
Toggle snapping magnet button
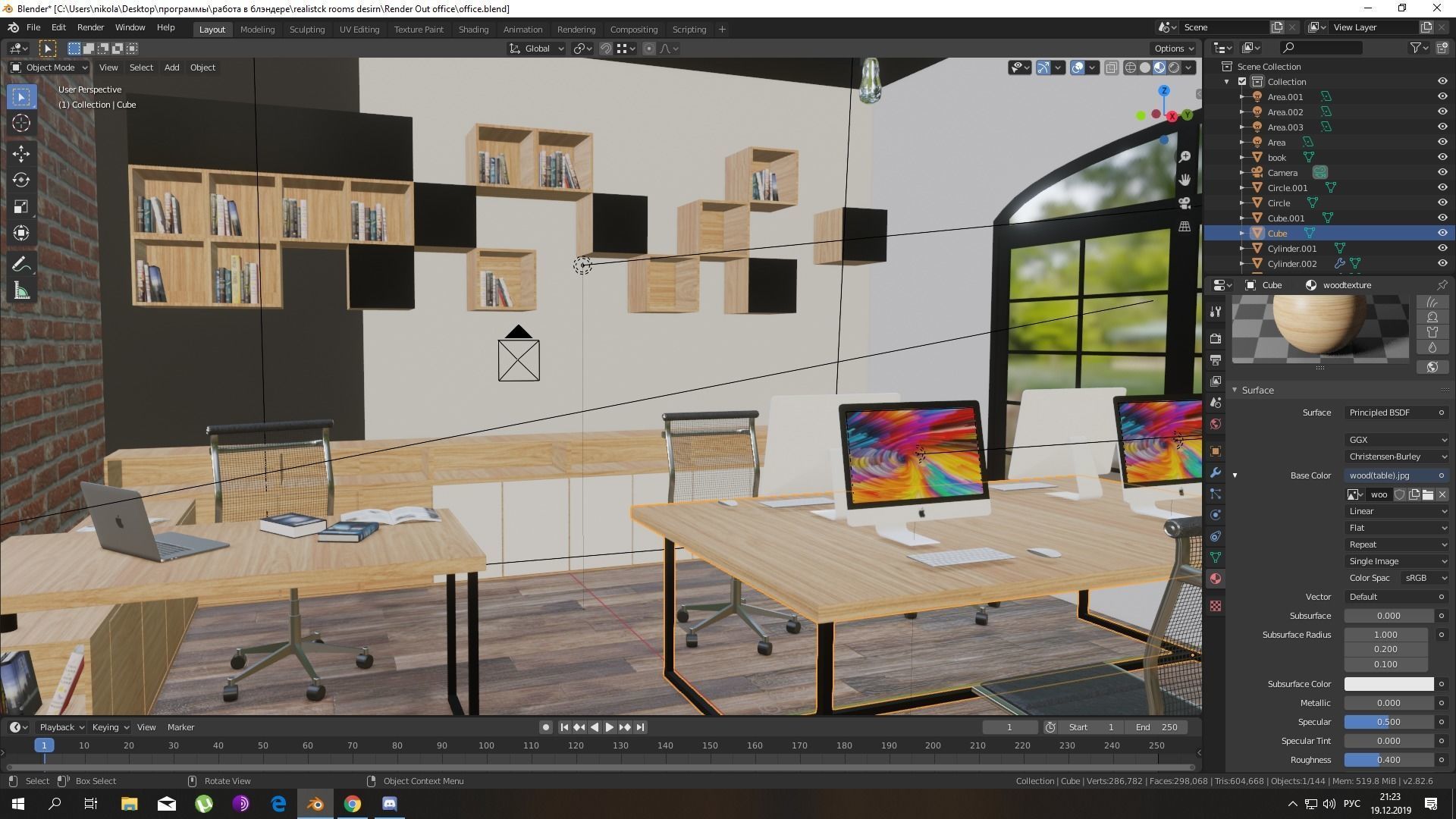605,49
